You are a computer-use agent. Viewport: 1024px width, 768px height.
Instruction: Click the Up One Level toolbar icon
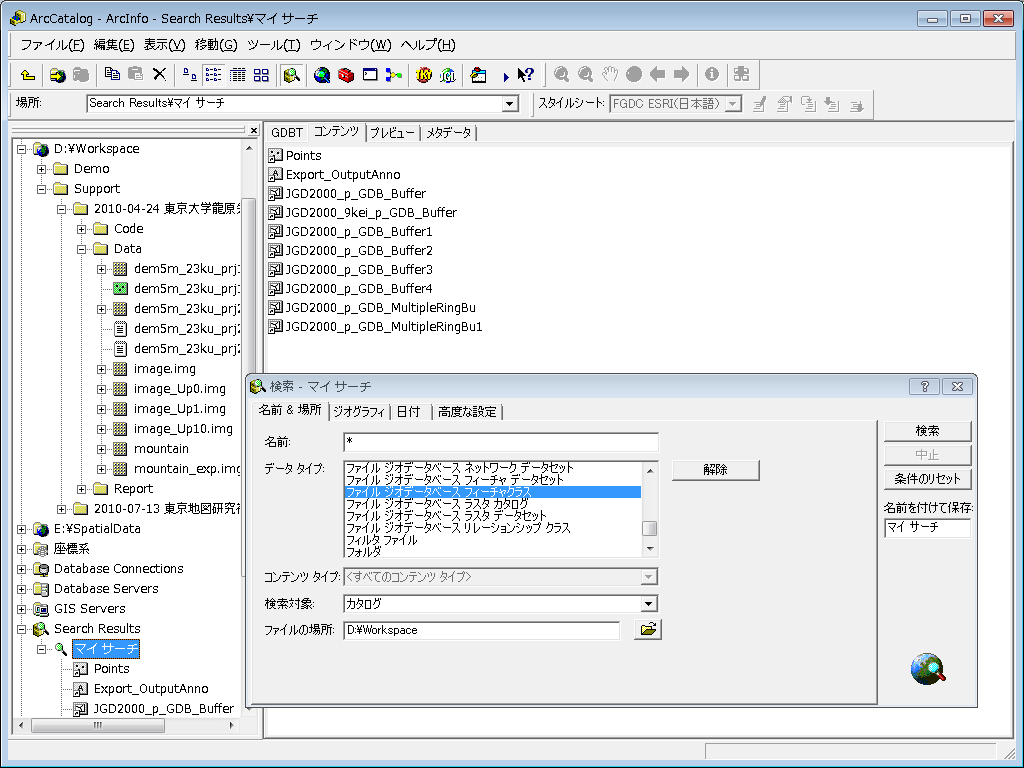(27, 75)
